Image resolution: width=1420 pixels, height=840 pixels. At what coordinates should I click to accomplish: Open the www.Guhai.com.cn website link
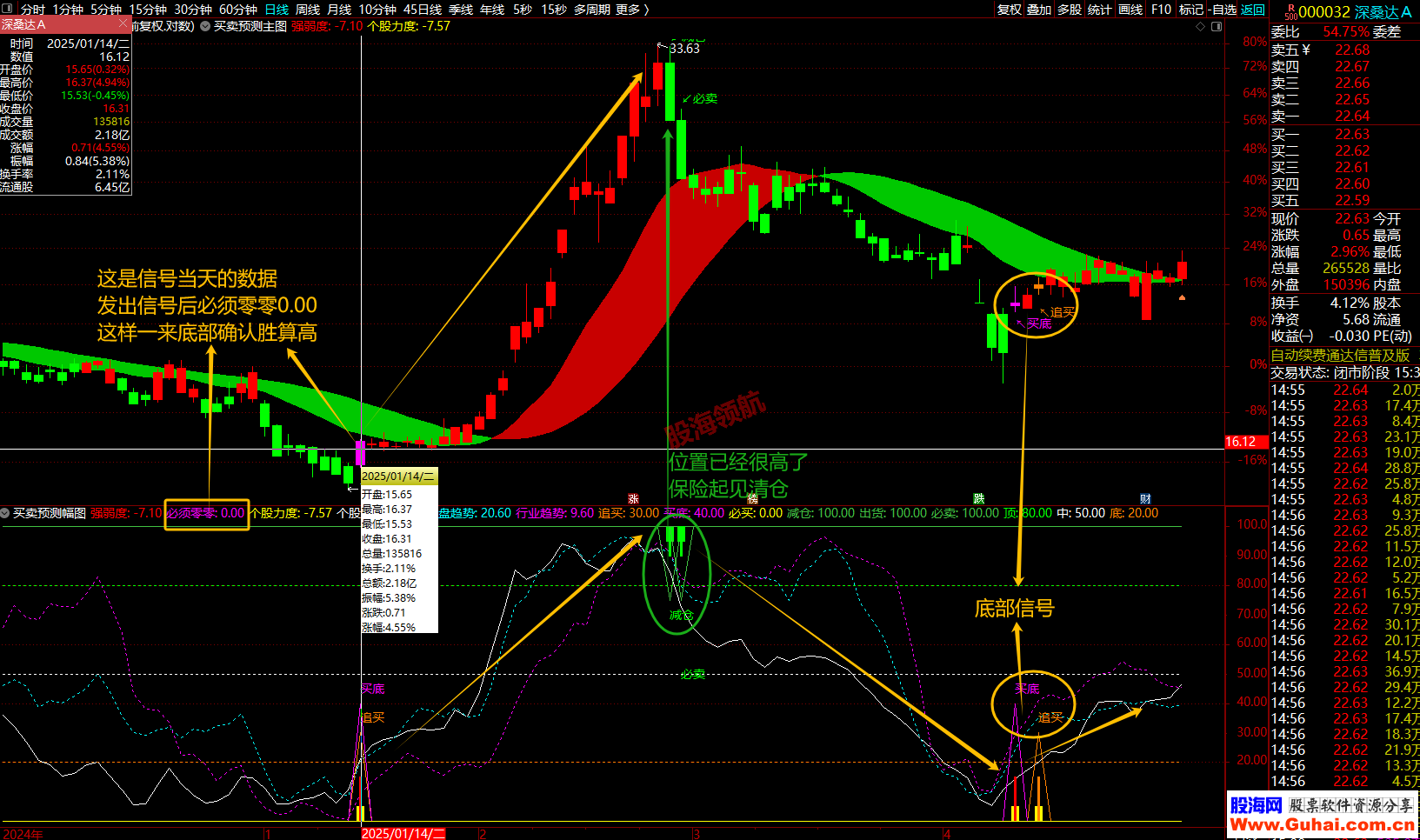(1322, 823)
